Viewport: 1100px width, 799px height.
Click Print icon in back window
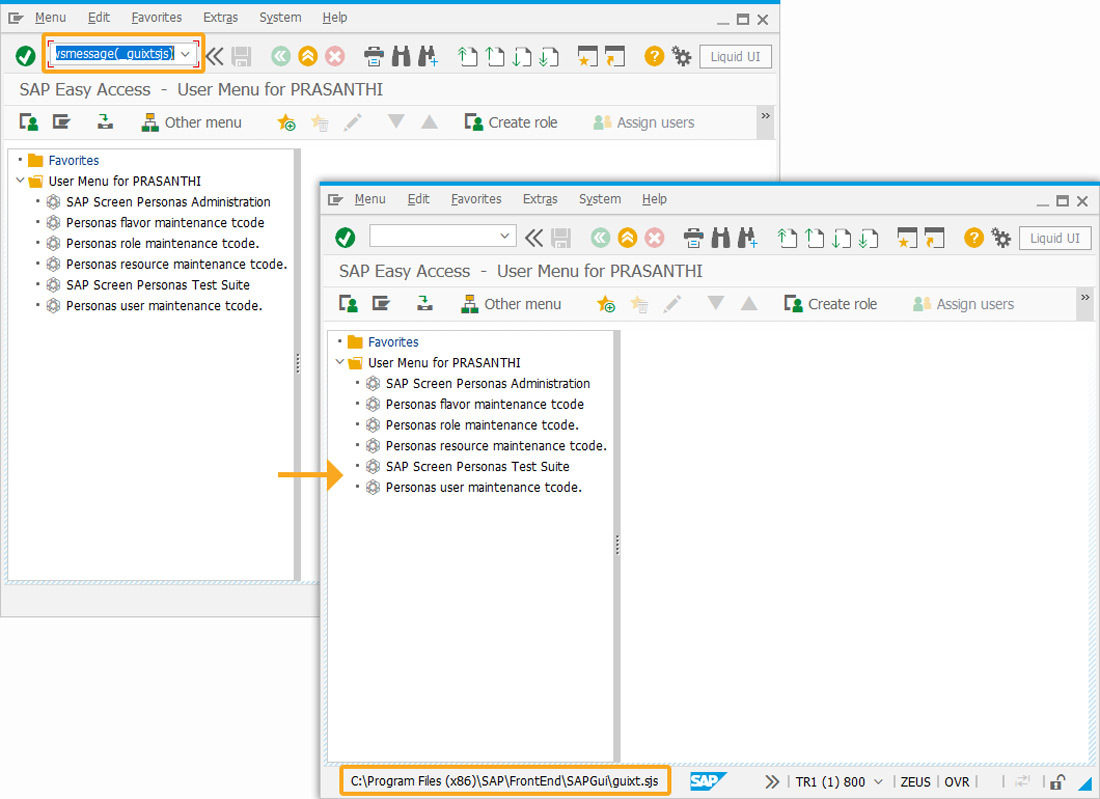374,56
